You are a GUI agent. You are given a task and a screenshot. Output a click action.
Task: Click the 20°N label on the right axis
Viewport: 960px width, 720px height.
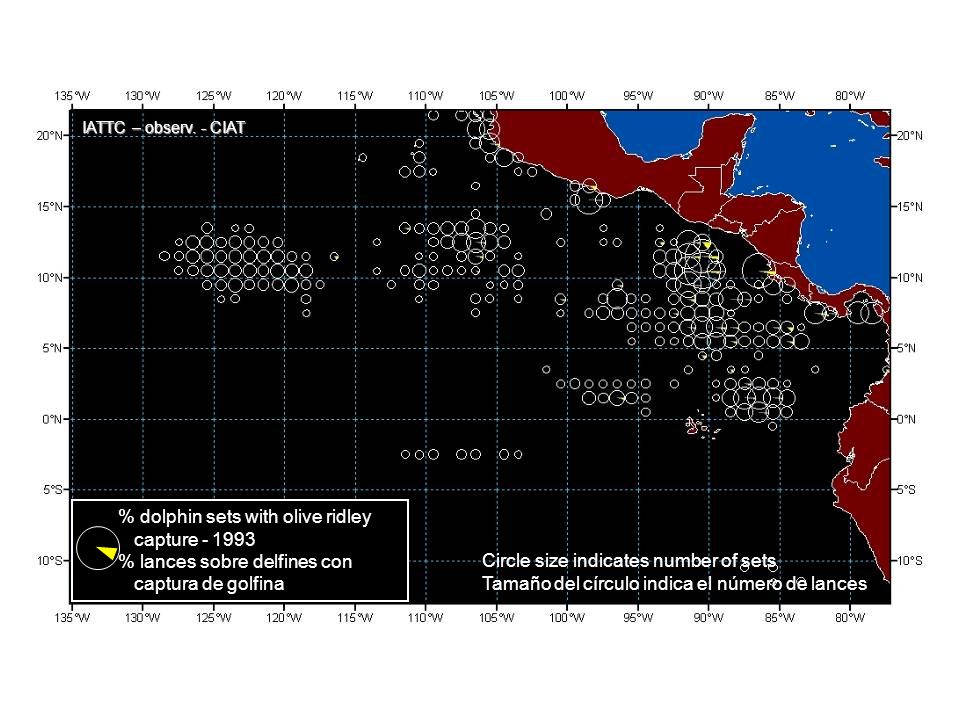point(909,135)
